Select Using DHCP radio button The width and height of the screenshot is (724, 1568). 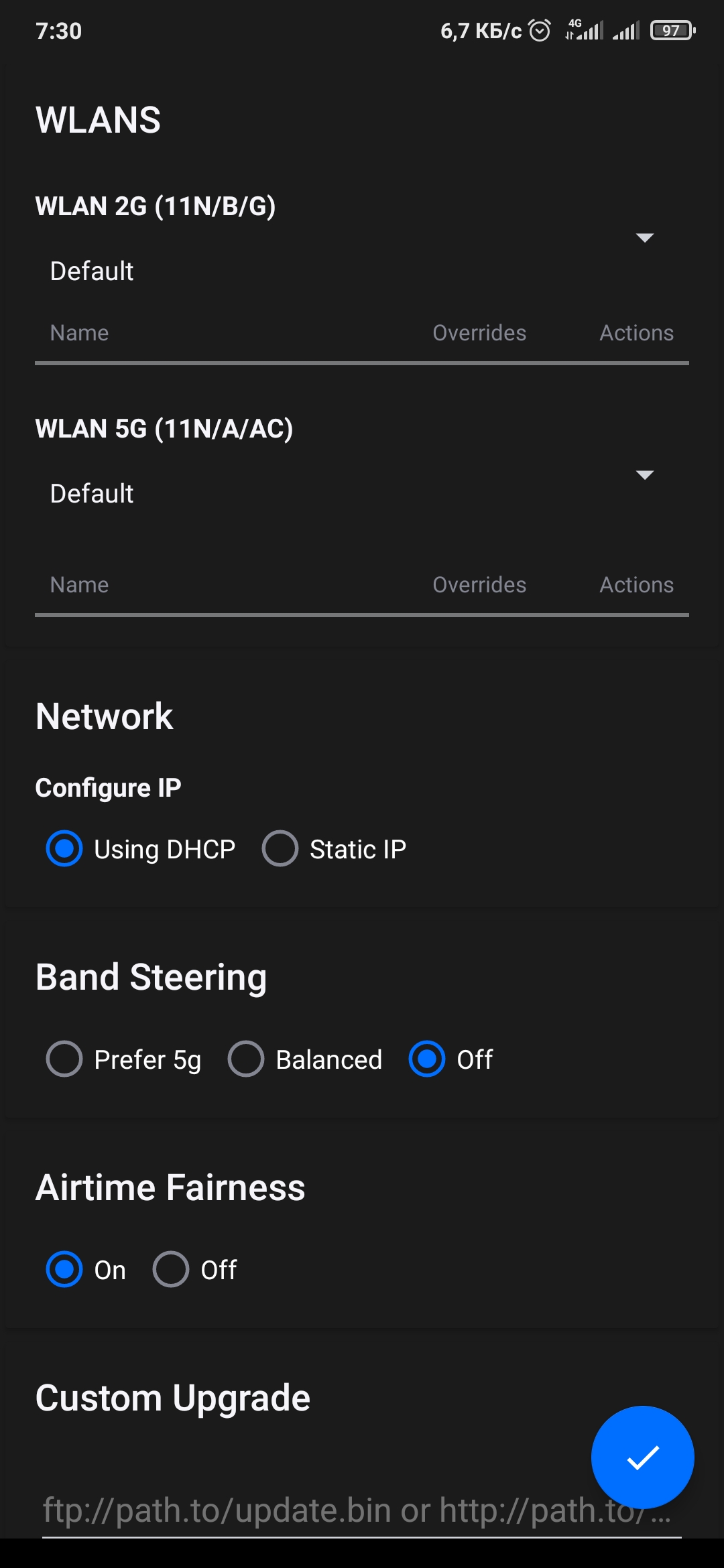(64, 848)
